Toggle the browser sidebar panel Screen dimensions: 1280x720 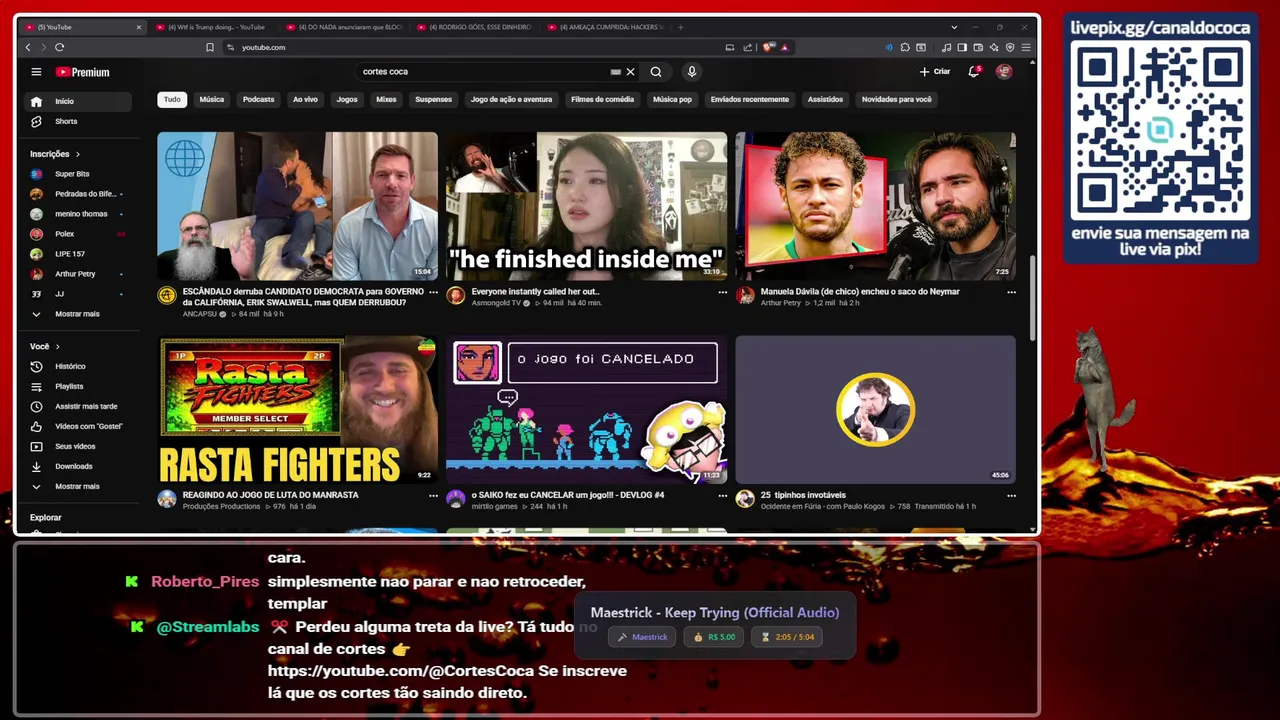tap(962, 48)
